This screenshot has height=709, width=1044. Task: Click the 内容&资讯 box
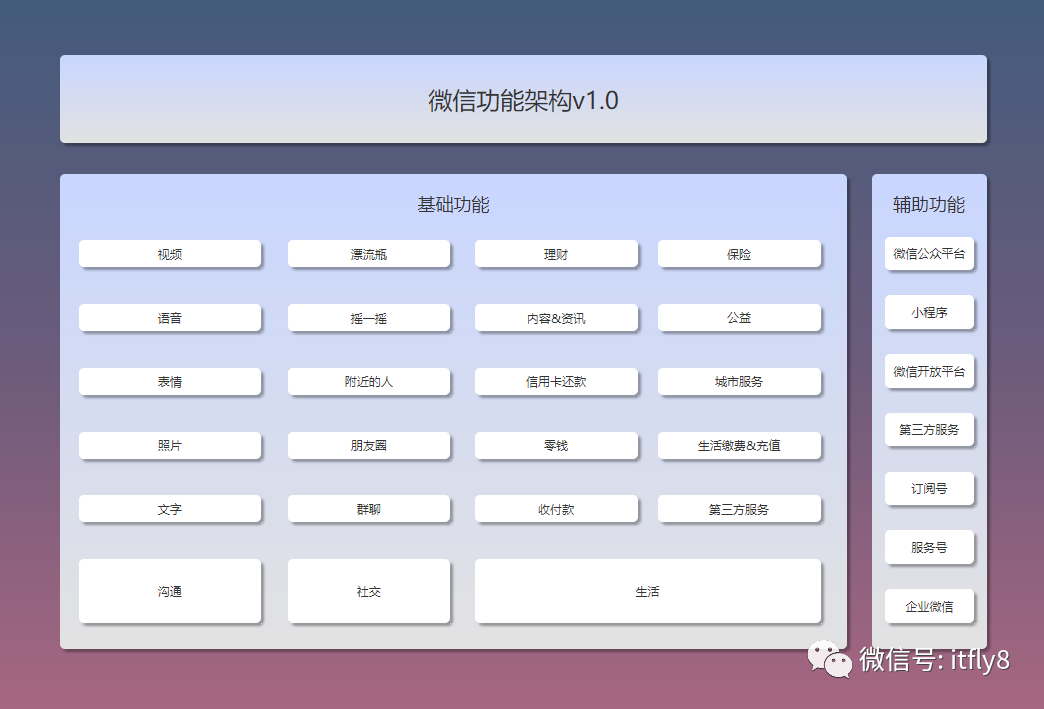tap(556, 318)
